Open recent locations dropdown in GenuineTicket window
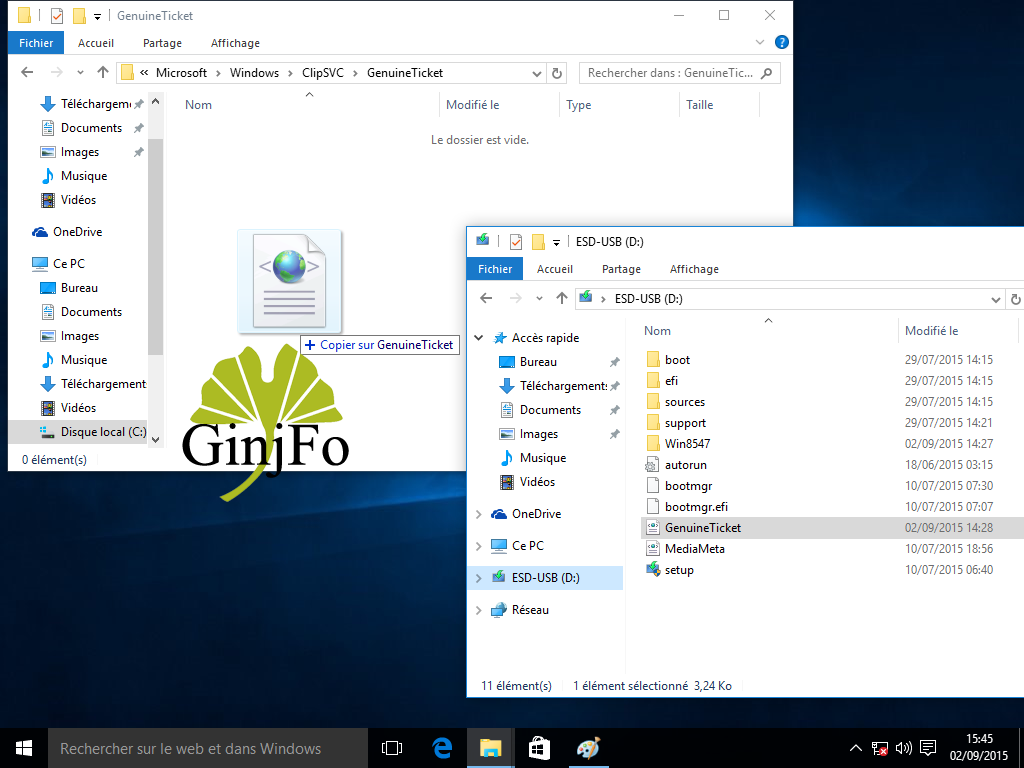This screenshot has height=768, width=1024. click(80, 73)
